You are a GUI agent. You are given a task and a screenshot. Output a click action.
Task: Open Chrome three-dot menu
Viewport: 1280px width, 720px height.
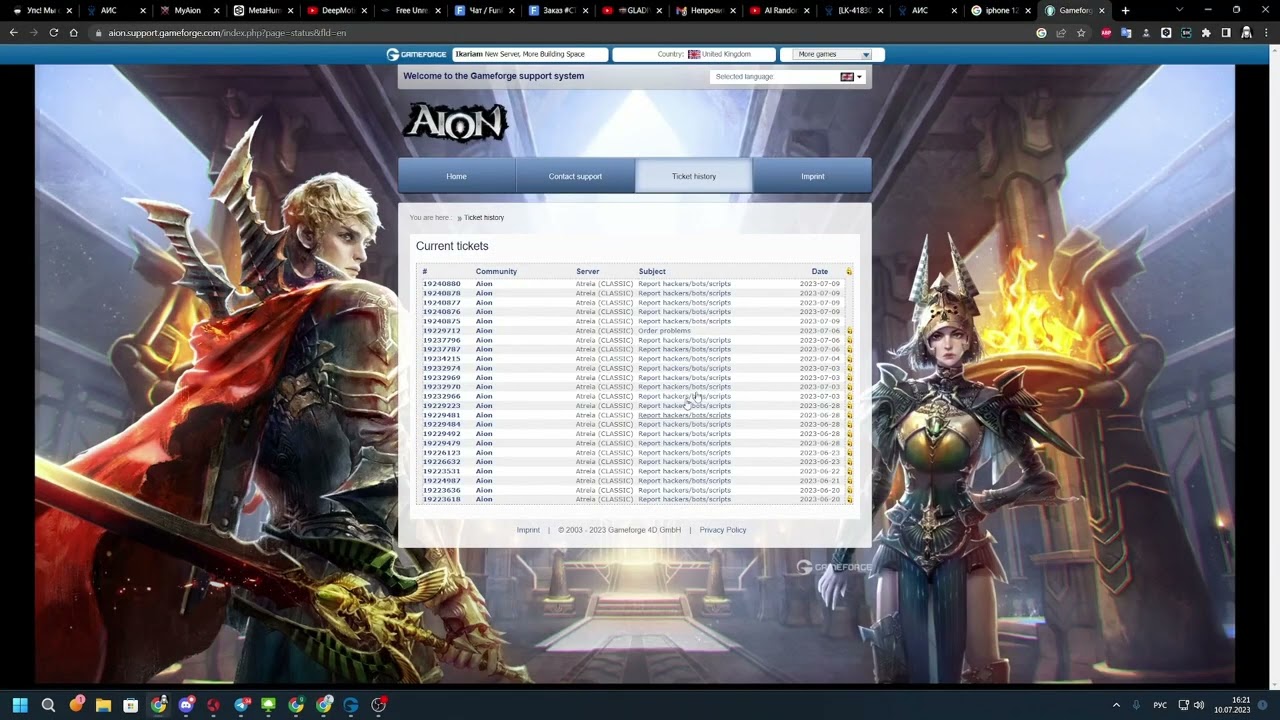tap(1266, 33)
